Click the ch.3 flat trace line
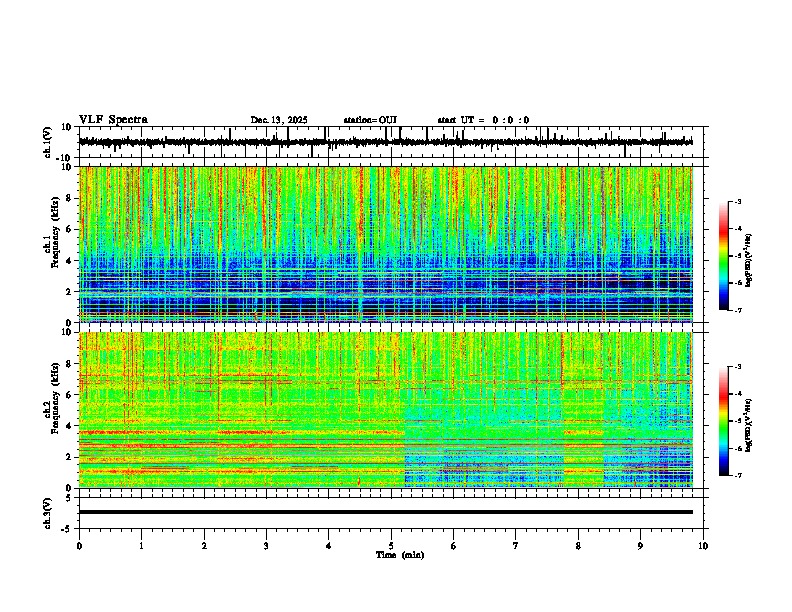The image size is (792, 612). (x=386, y=512)
